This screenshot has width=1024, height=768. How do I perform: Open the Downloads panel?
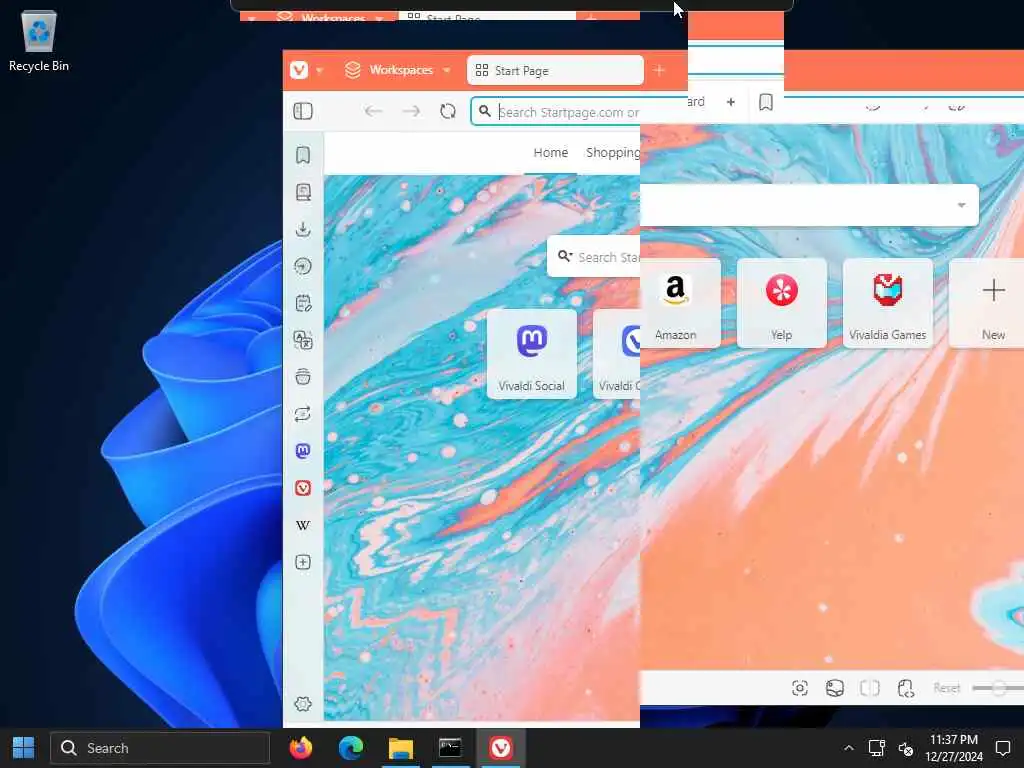pos(303,229)
